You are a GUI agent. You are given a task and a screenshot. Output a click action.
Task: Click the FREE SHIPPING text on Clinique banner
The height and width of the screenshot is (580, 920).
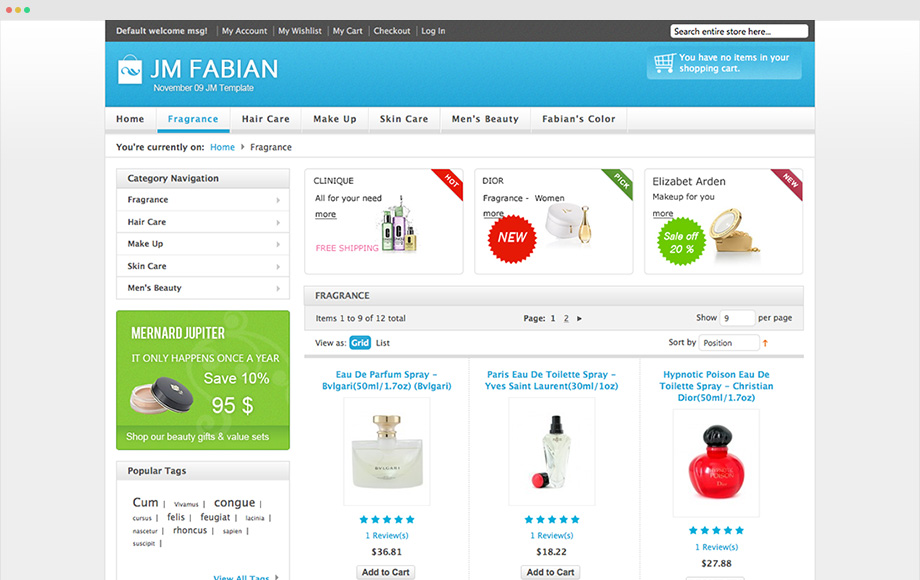[347, 249]
